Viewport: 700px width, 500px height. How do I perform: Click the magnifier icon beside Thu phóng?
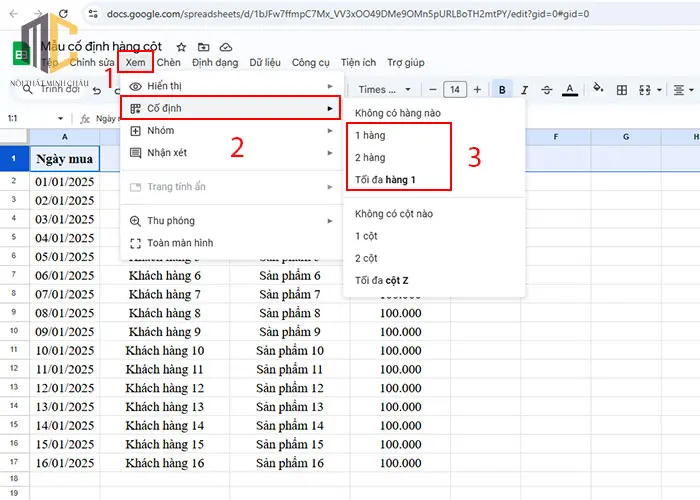tap(135, 221)
